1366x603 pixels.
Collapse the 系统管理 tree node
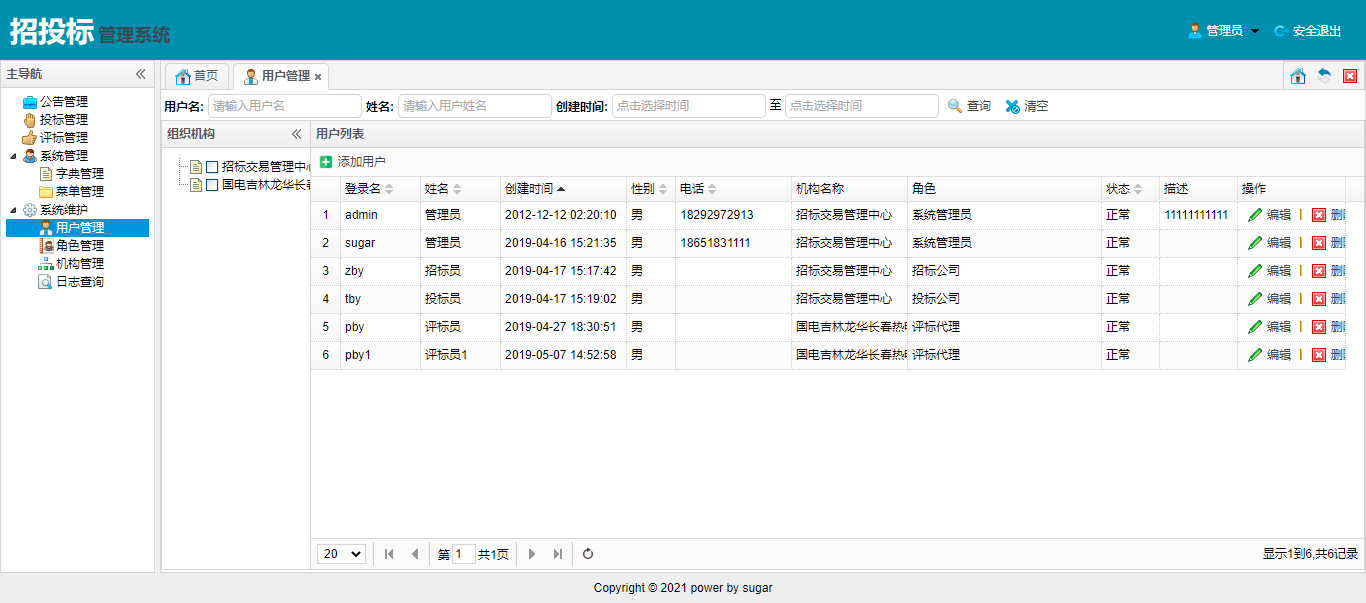(x=13, y=156)
